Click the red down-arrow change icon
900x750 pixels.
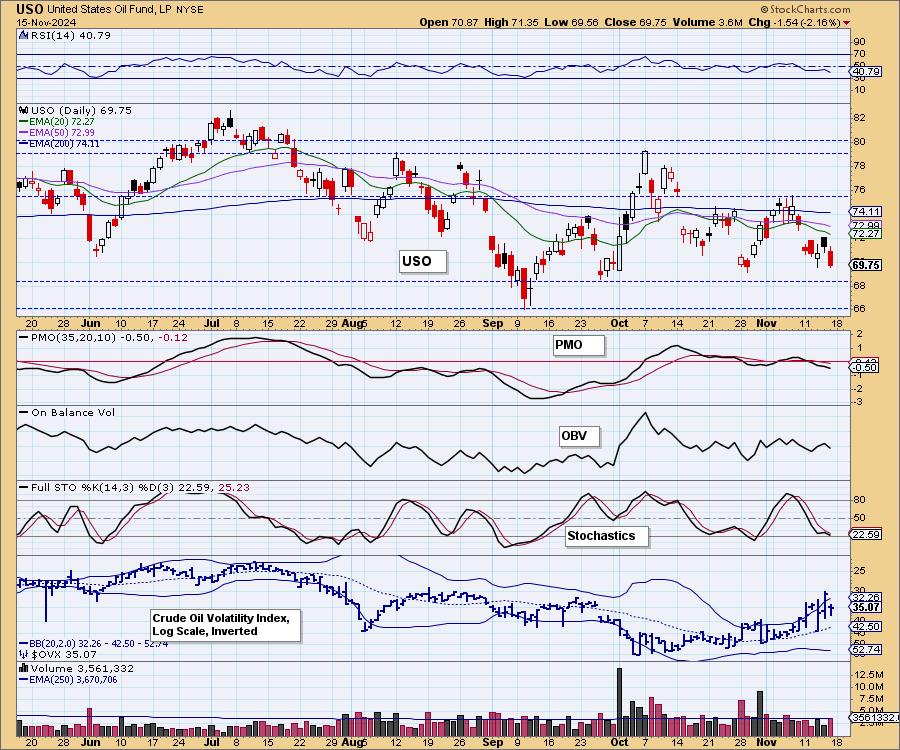coord(847,23)
